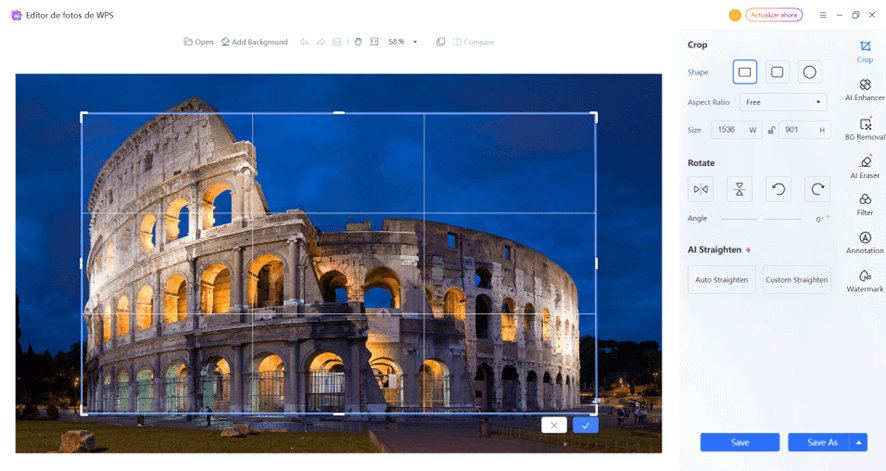Confirm crop with the checkmark button
Image resolution: width=886 pixels, height=471 pixels.
[x=585, y=425]
